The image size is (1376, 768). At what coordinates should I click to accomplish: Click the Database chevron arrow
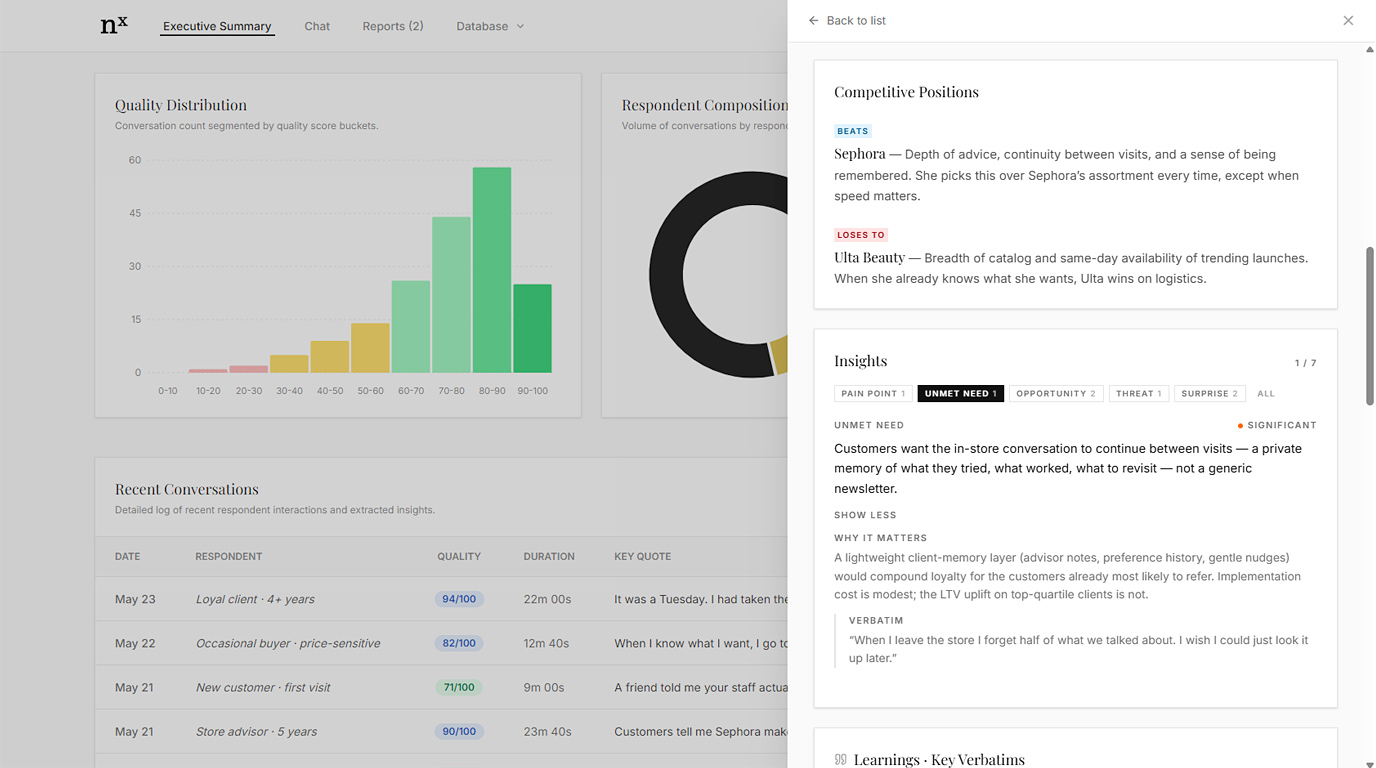520,26
